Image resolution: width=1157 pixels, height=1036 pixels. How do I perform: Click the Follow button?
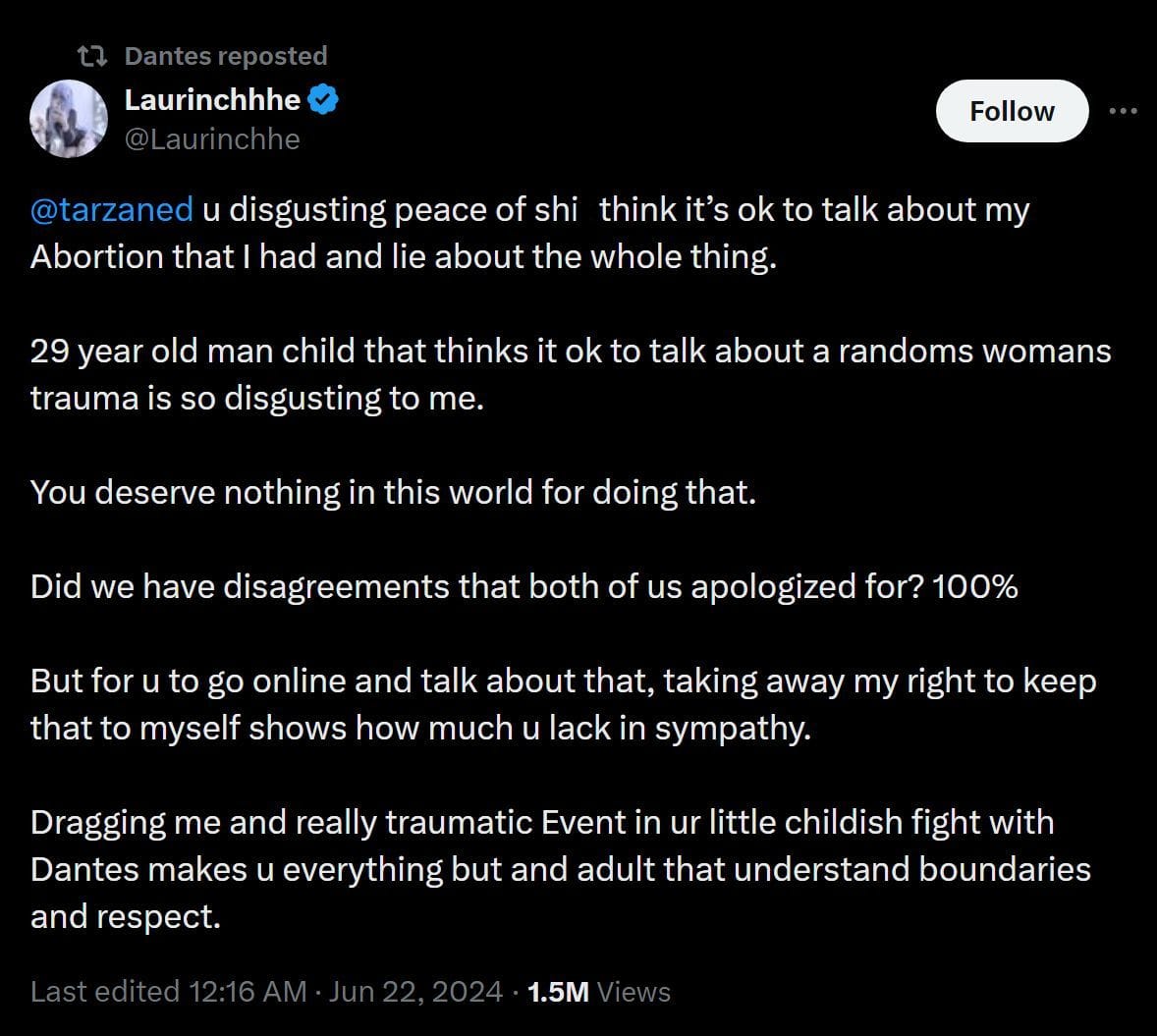pos(1012,111)
